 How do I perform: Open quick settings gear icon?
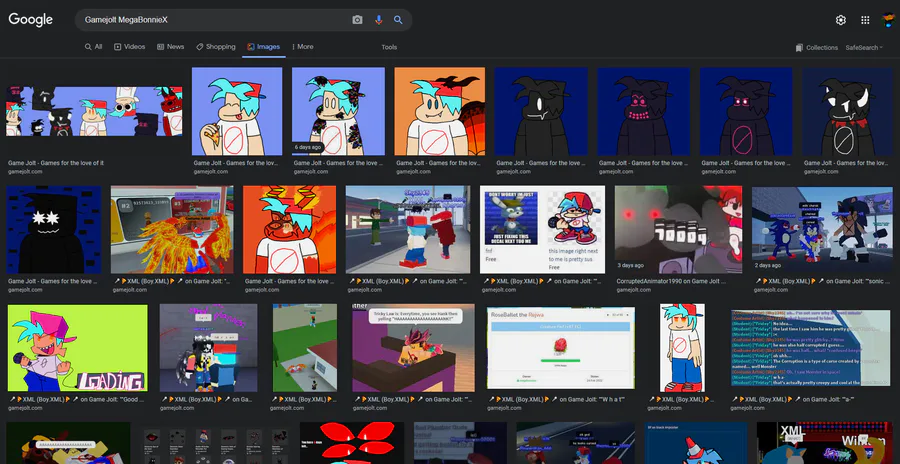[841, 20]
